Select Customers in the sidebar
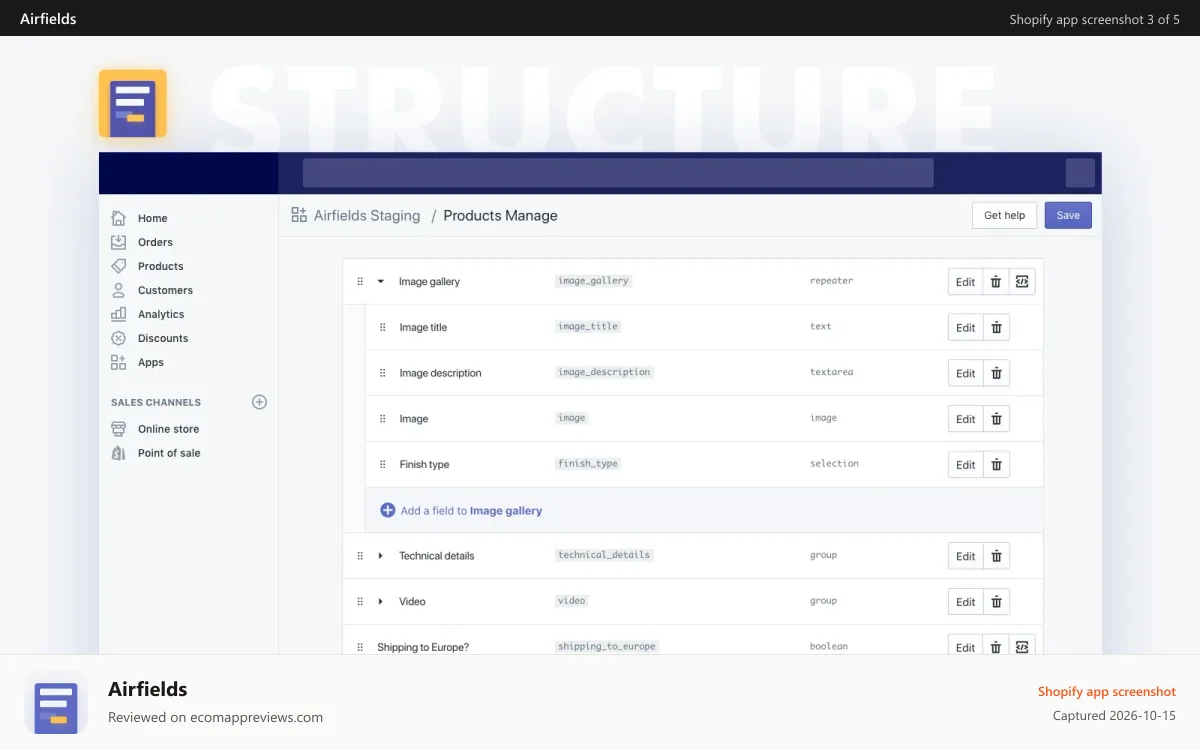The width and height of the screenshot is (1200, 750). pyautogui.click(x=165, y=290)
